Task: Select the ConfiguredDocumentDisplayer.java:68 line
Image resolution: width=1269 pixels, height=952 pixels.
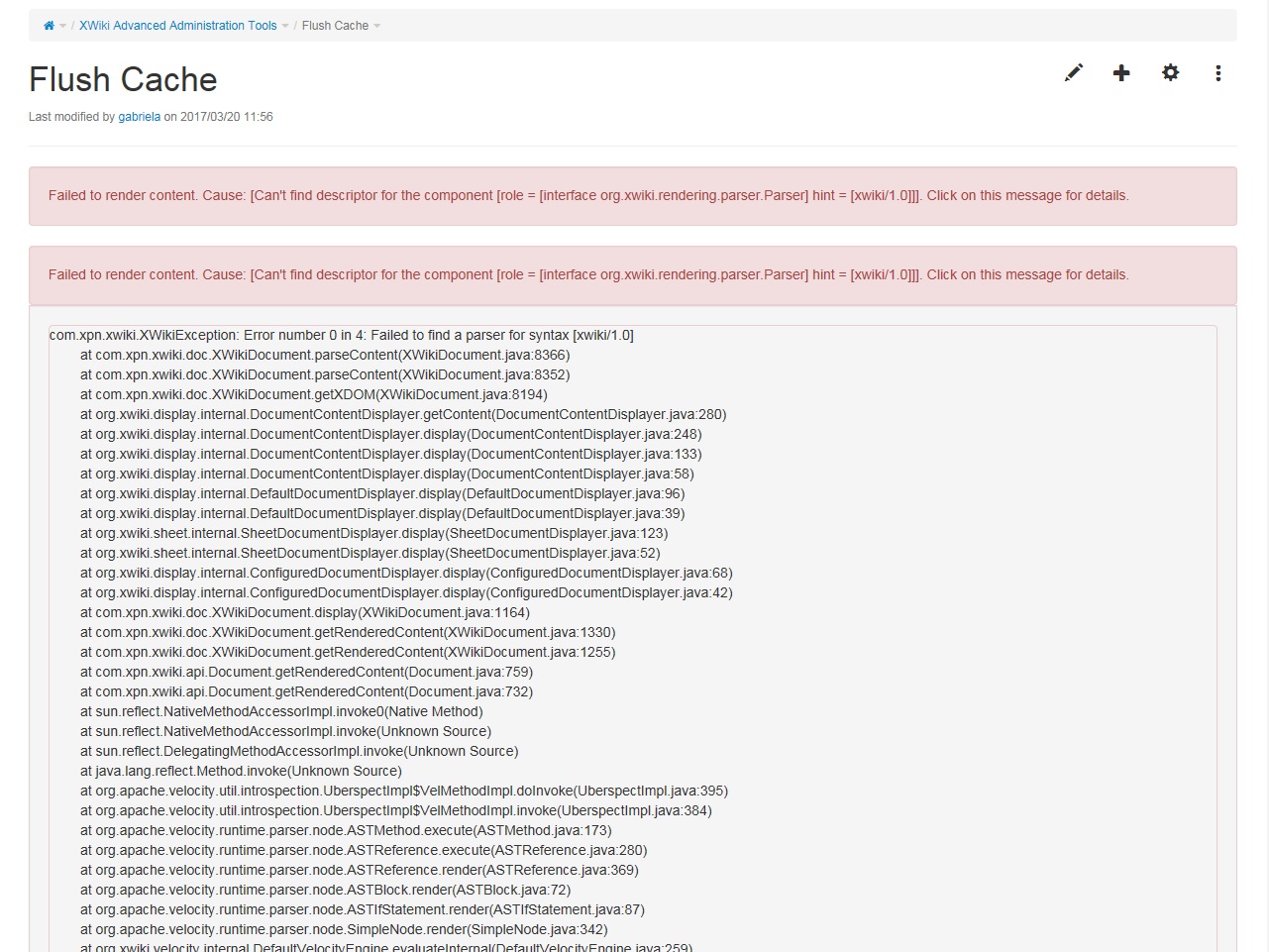Action: tap(406, 573)
